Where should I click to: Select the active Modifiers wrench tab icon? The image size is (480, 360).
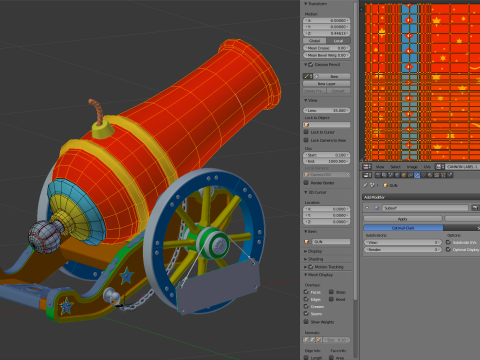417,175
